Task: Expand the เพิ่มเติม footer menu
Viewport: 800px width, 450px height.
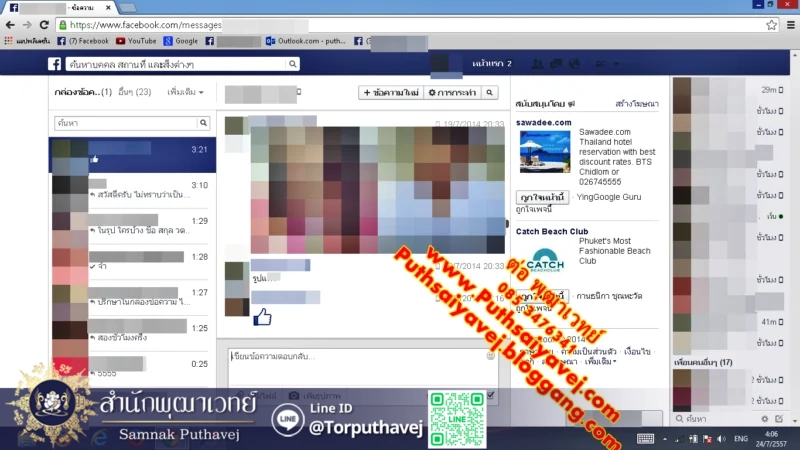Action: click(599, 361)
